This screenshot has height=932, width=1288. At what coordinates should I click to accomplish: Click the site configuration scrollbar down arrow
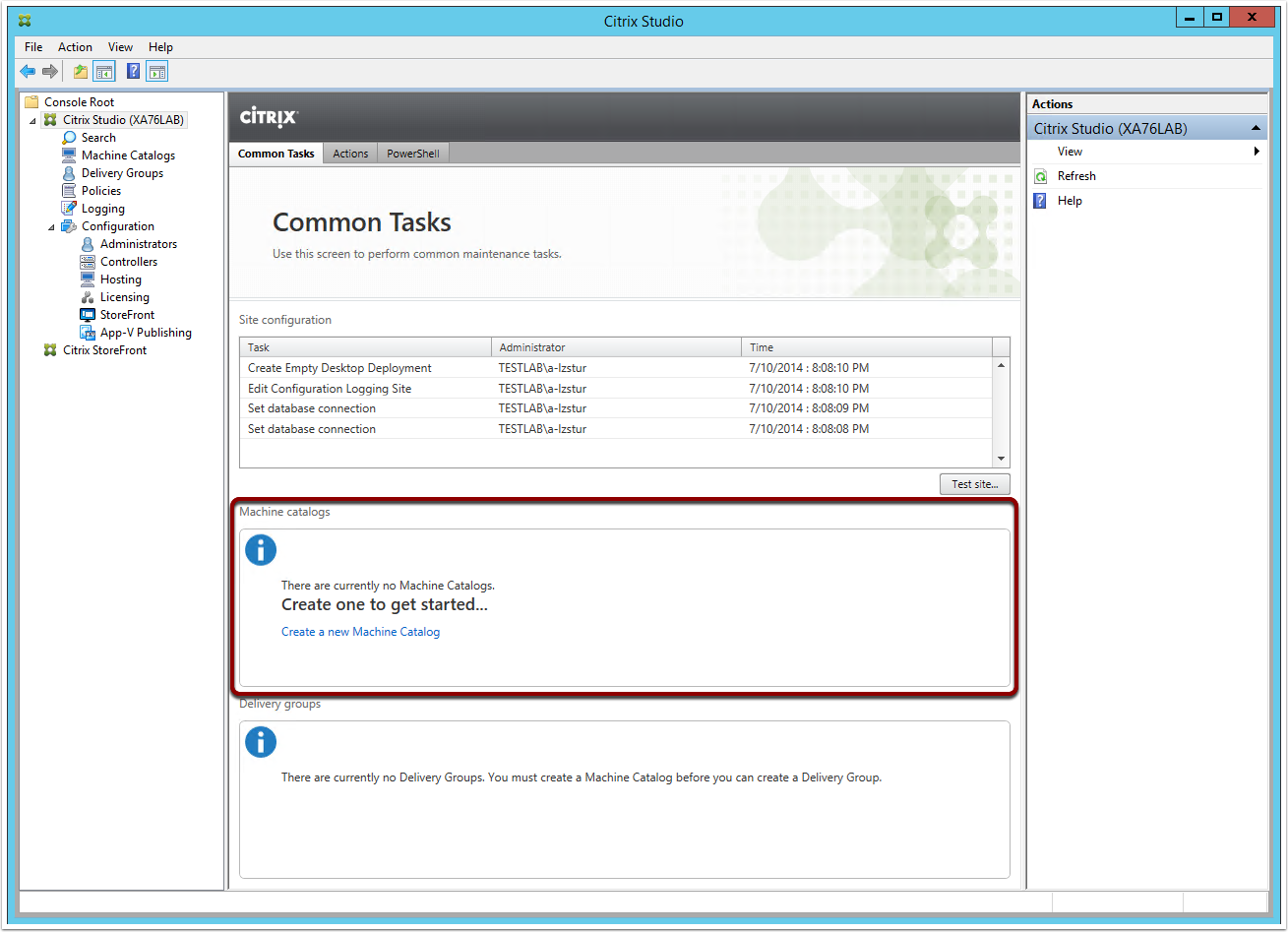[1001, 459]
